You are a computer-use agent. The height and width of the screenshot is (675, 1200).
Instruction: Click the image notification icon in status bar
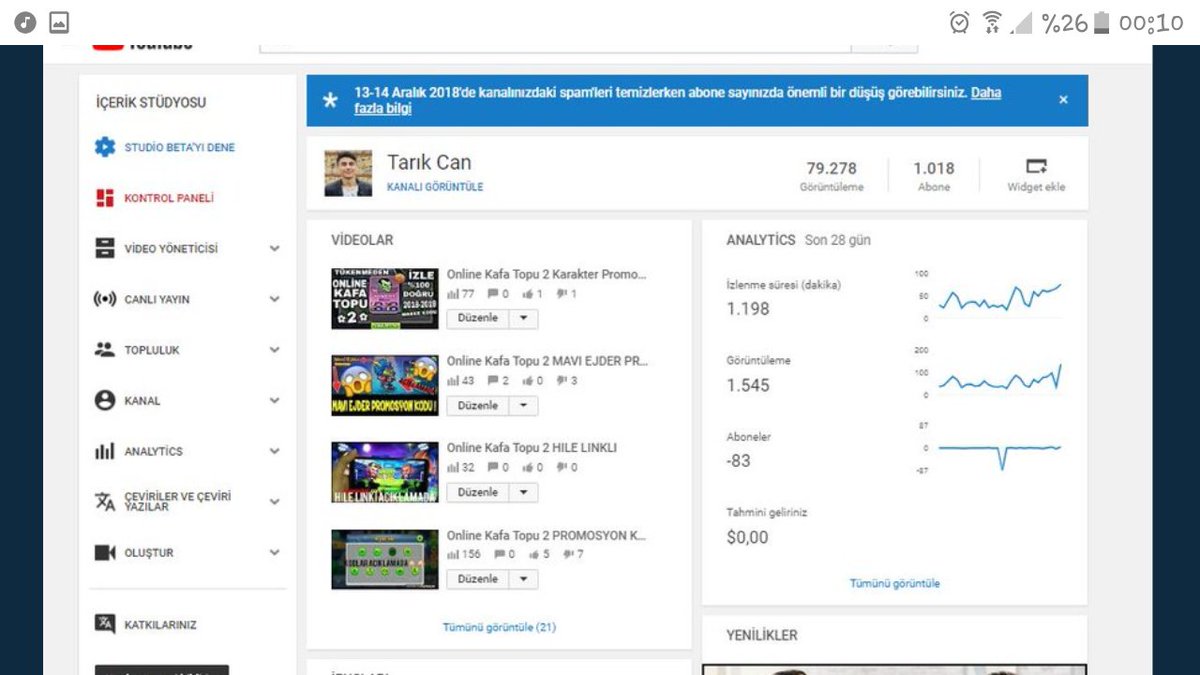(x=59, y=22)
